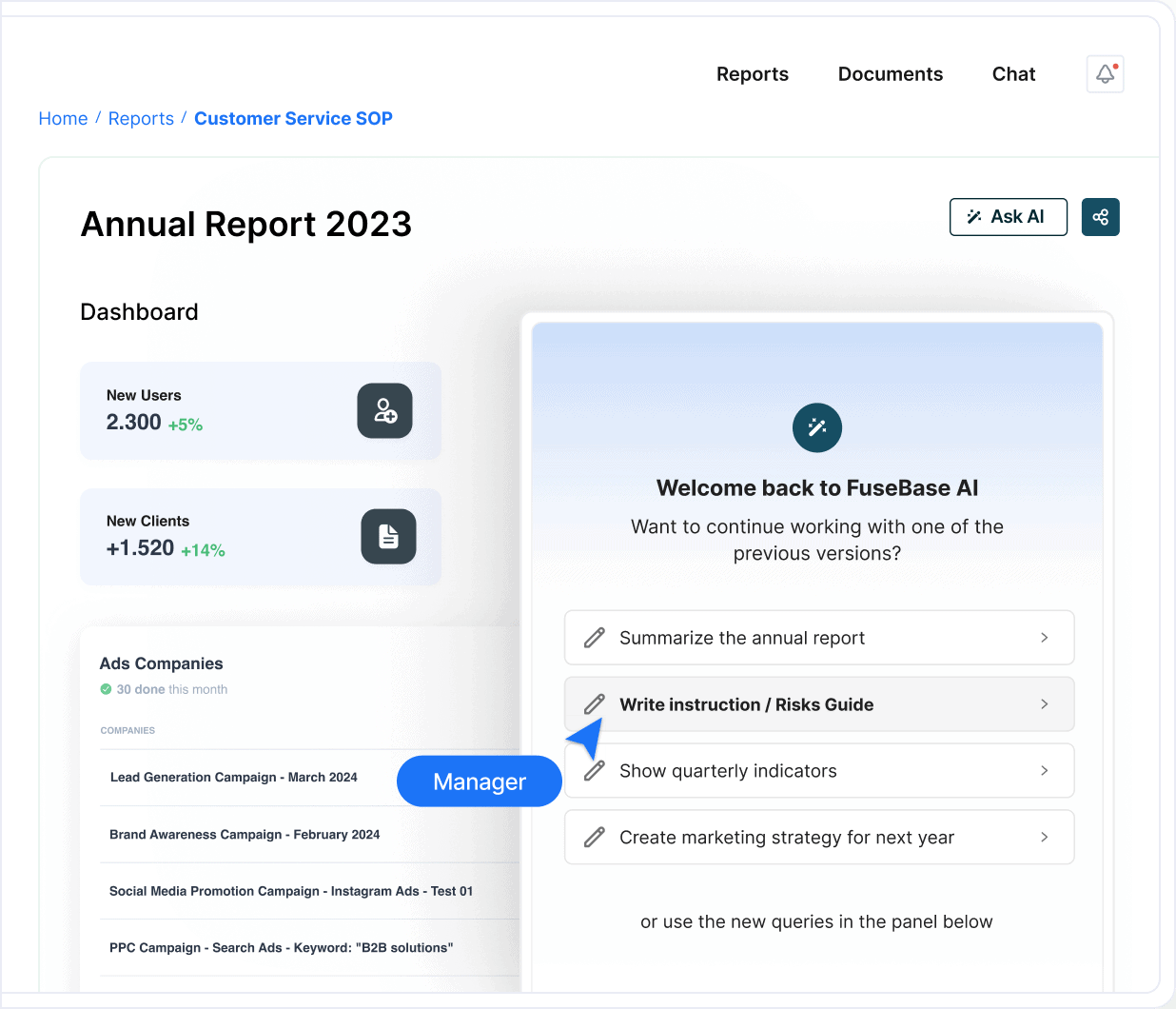This screenshot has height=1009, width=1176.
Task: Open Lead Generation Campaign - March 2024 row
Action: (233, 778)
